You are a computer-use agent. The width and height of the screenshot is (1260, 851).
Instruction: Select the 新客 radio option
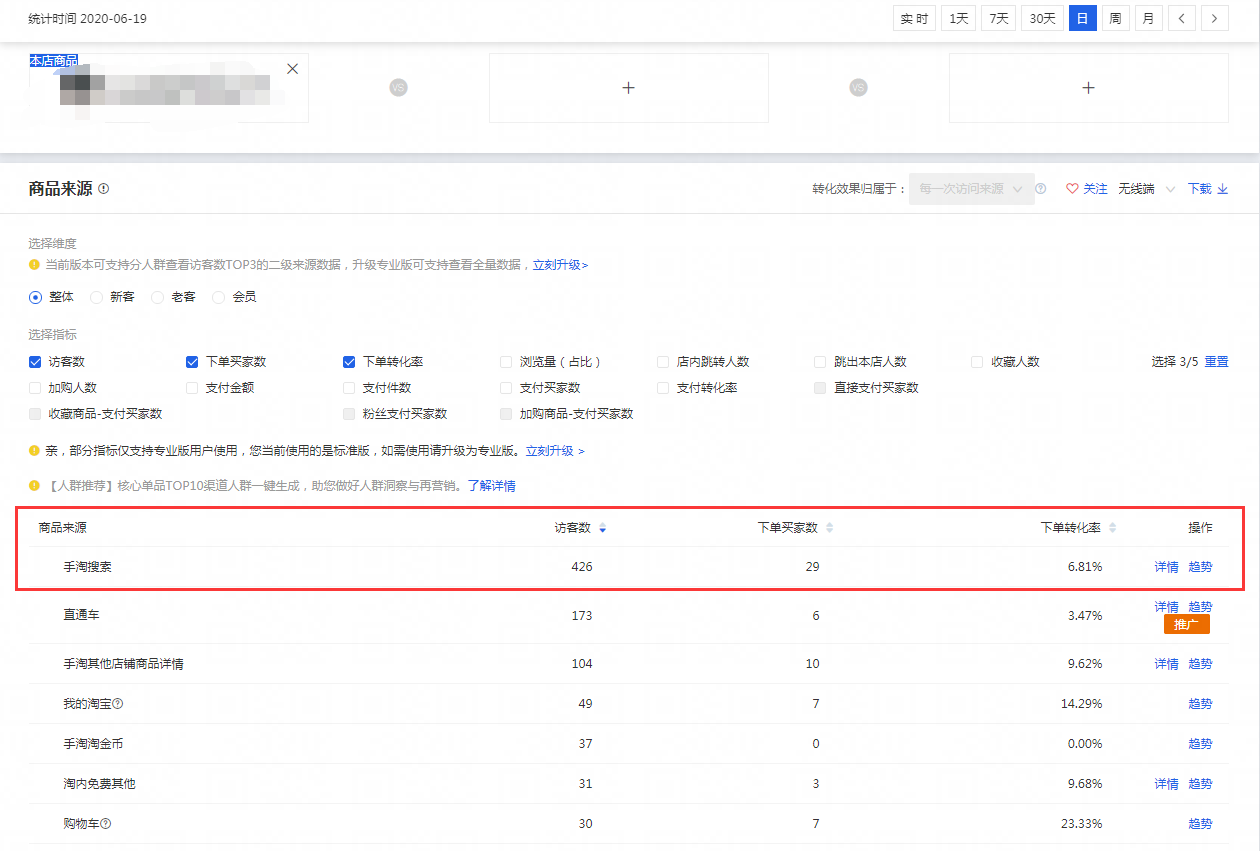pyautogui.click(x=97, y=297)
